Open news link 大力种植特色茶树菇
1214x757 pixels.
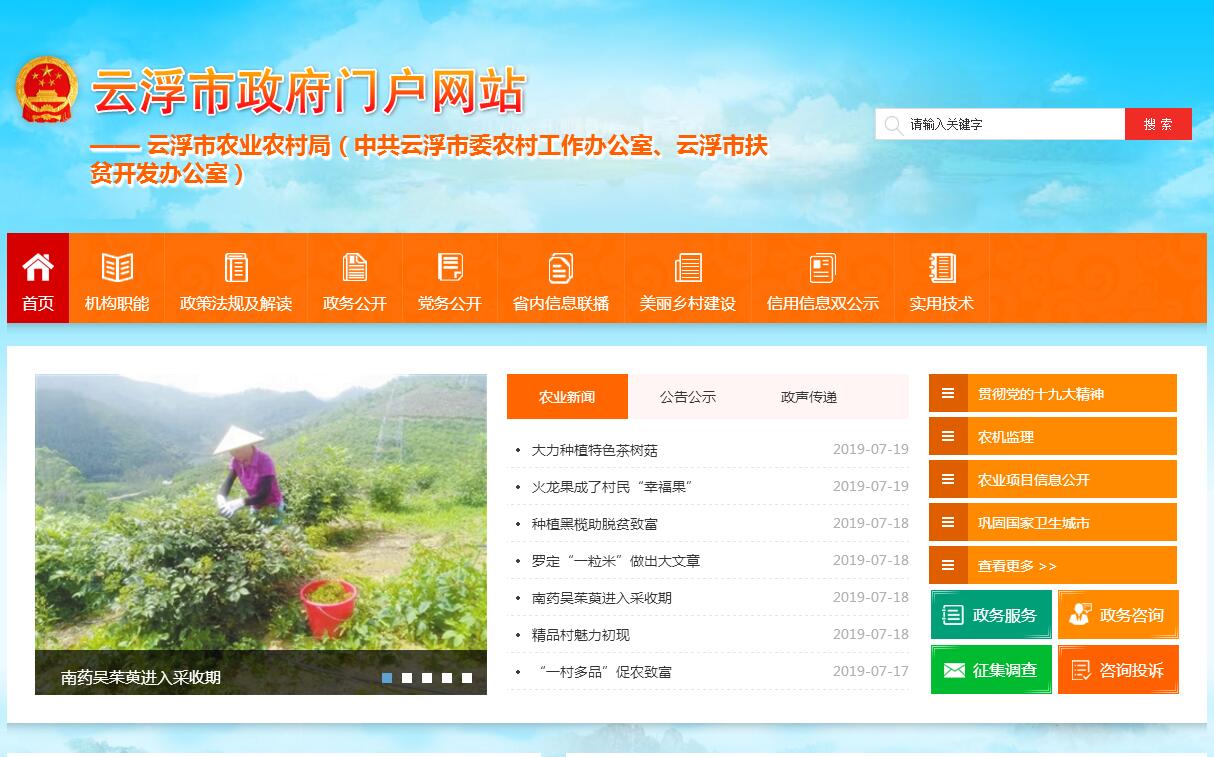pyautogui.click(x=594, y=450)
